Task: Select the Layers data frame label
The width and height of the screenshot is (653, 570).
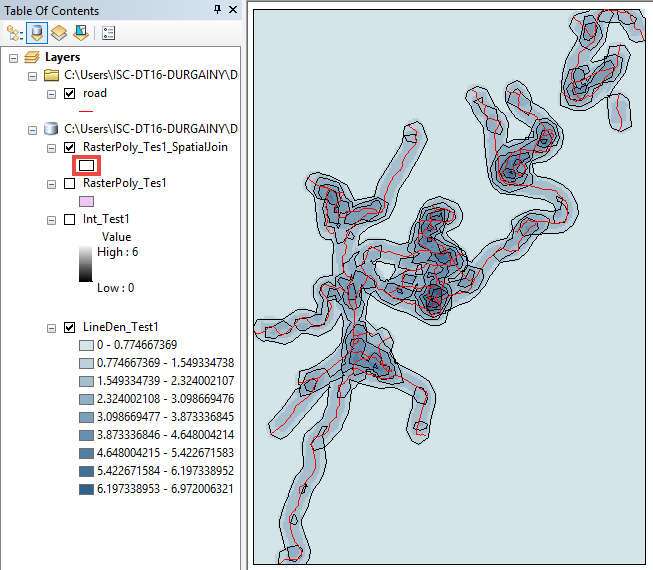Action: pyautogui.click(x=62, y=57)
